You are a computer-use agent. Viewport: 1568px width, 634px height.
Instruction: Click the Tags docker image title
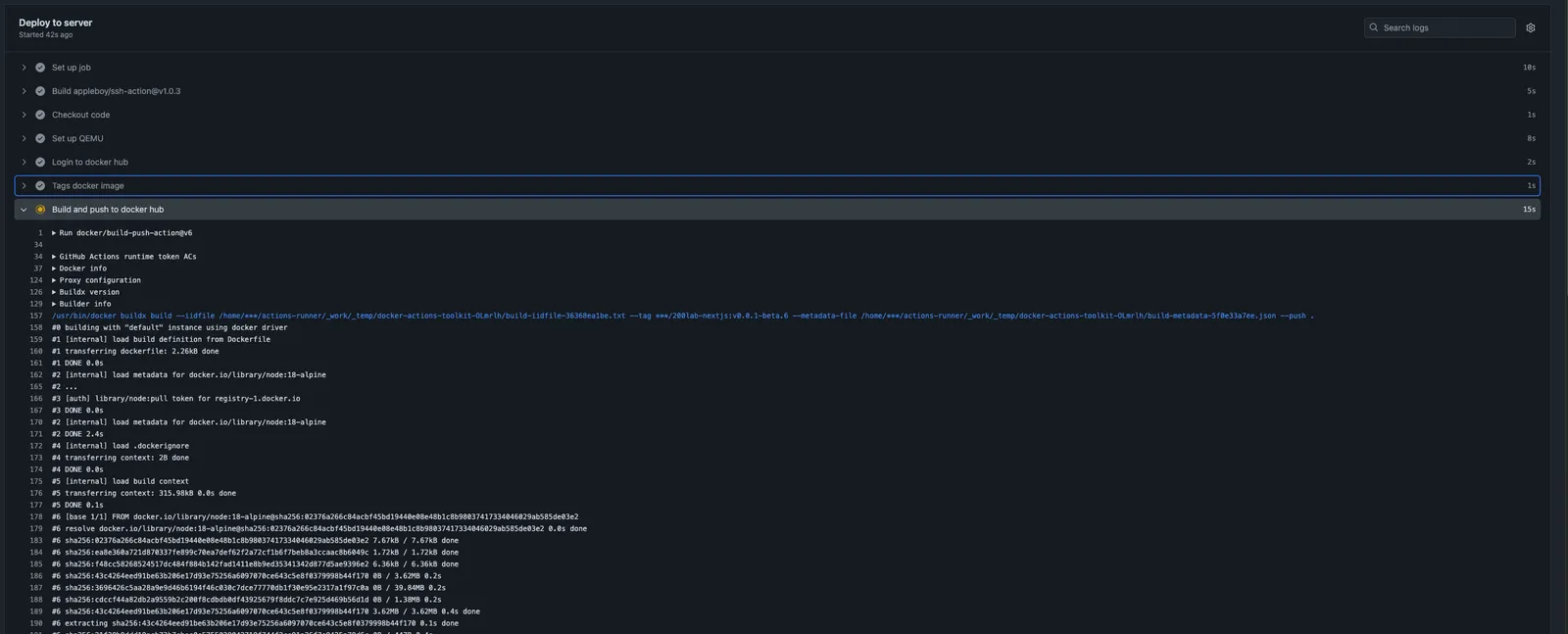pyautogui.click(x=88, y=185)
